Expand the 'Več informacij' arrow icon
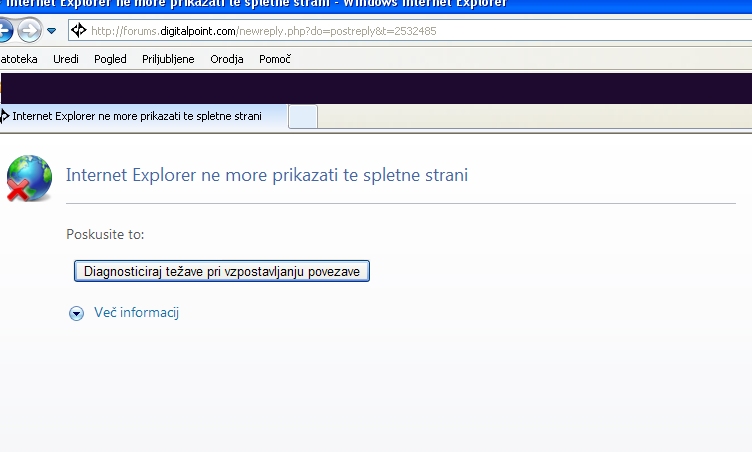The height and width of the screenshot is (452, 752). [76, 313]
